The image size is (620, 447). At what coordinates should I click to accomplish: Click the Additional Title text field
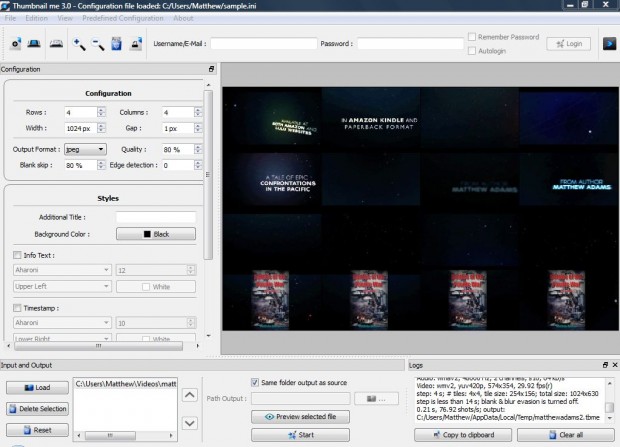coord(156,217)
